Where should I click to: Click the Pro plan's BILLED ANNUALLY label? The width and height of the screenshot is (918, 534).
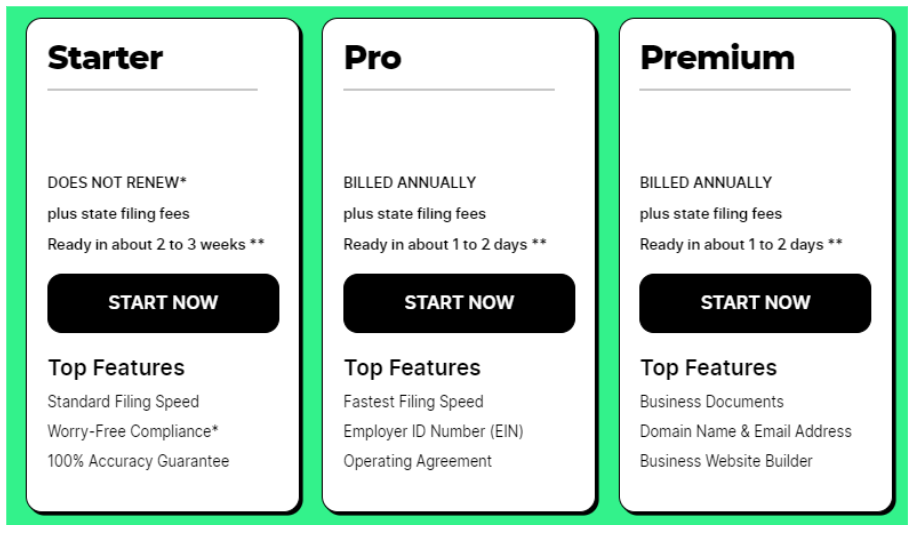point(409,183)
